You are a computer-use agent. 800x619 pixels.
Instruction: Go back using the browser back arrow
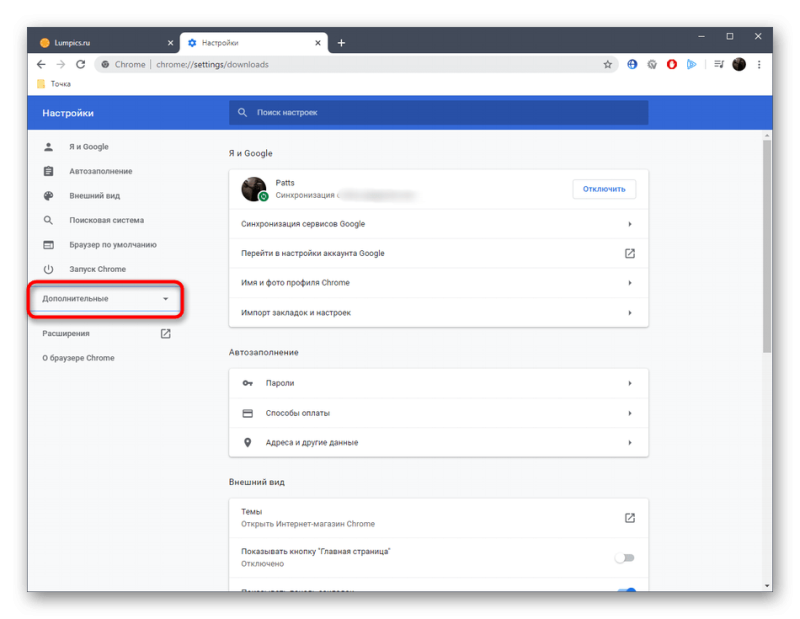pos(41,64)
